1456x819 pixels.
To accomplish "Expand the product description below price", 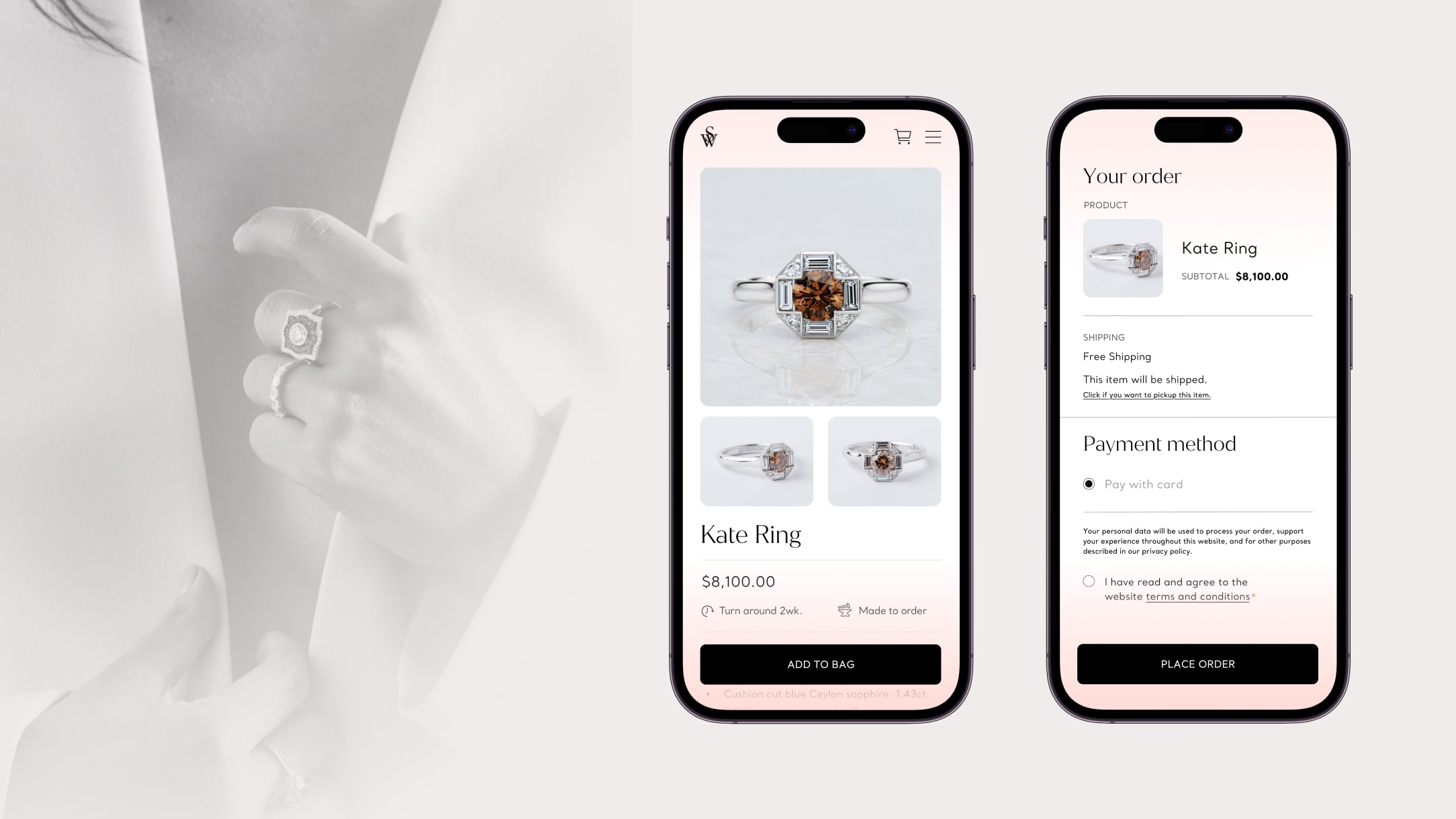I will [821, 693].
